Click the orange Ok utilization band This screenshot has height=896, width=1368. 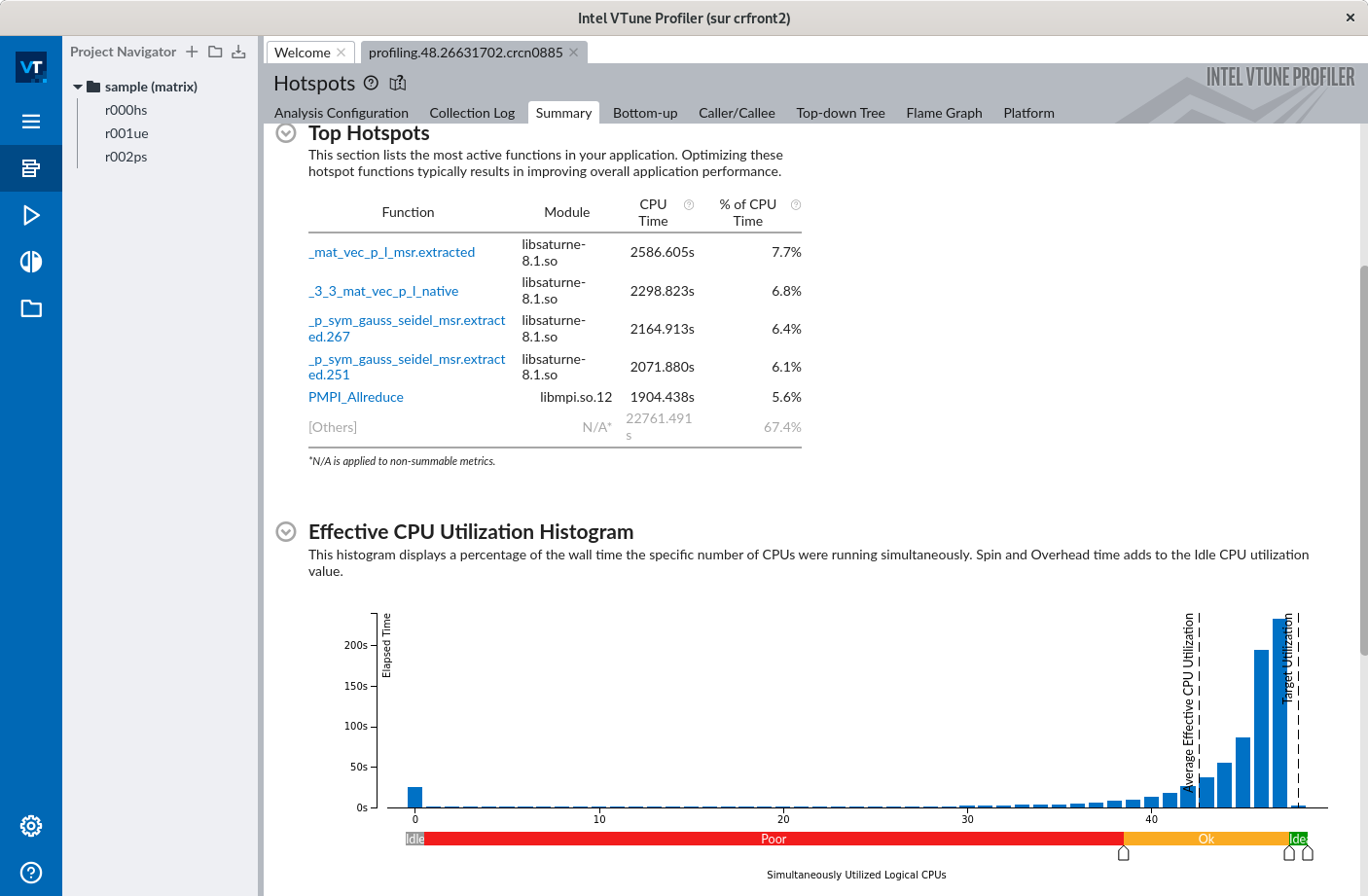click(x=1206, y=839)
